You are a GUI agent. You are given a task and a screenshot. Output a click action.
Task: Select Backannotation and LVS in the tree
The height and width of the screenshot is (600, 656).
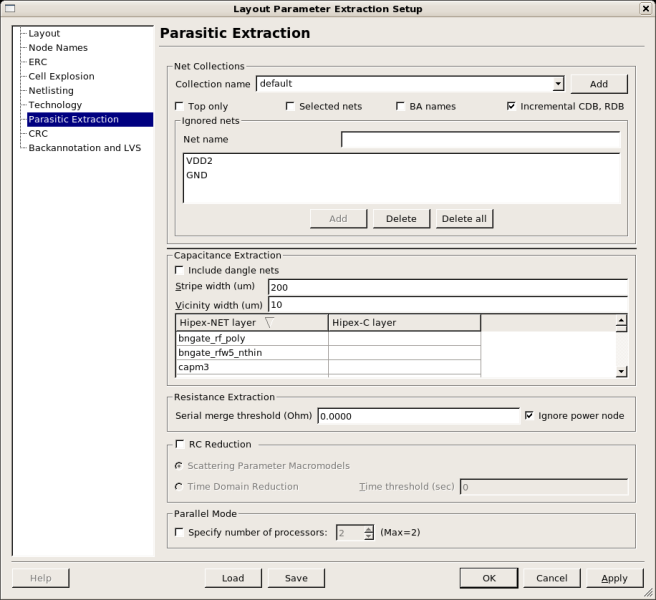84,148
